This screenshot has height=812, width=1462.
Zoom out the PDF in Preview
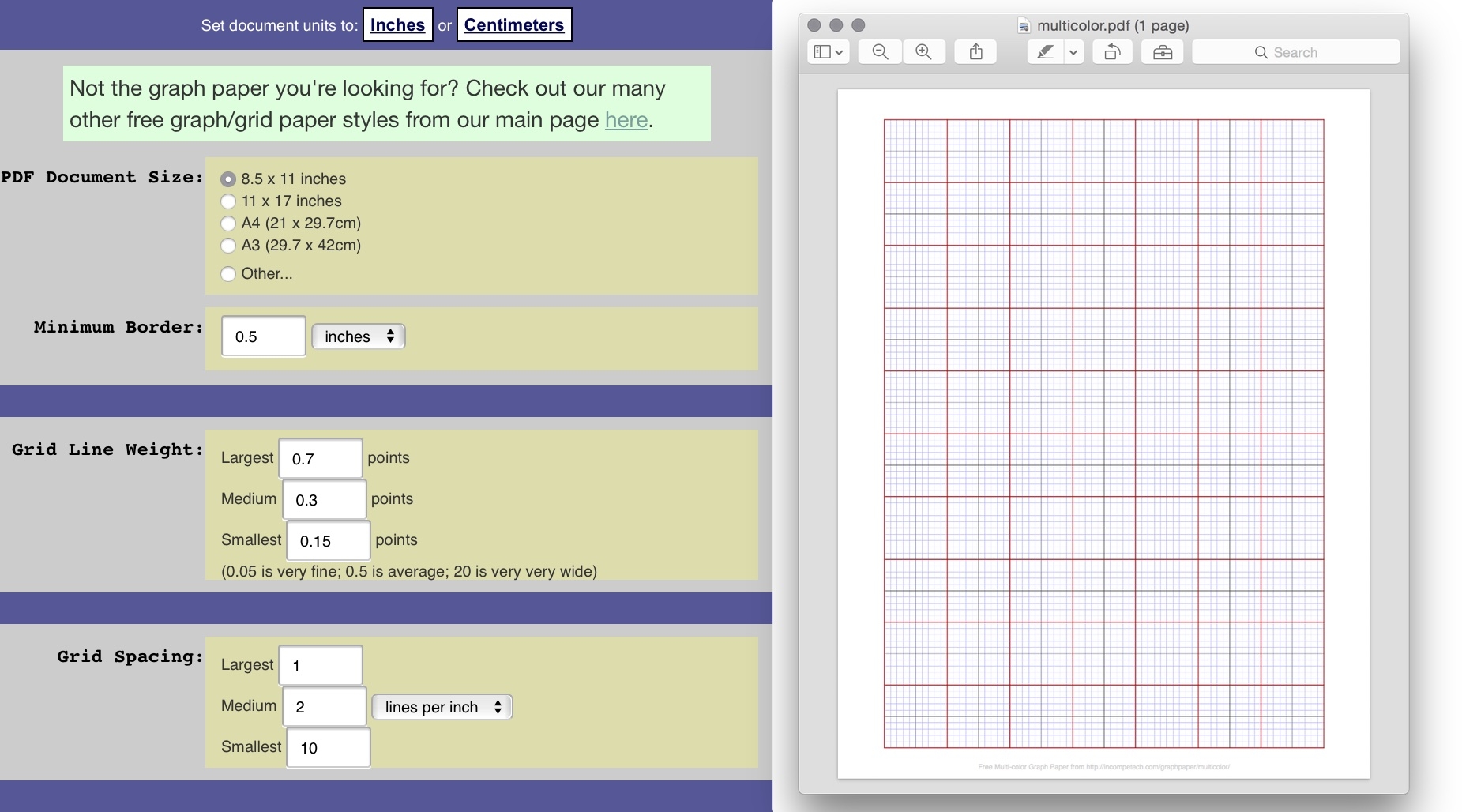880,52
